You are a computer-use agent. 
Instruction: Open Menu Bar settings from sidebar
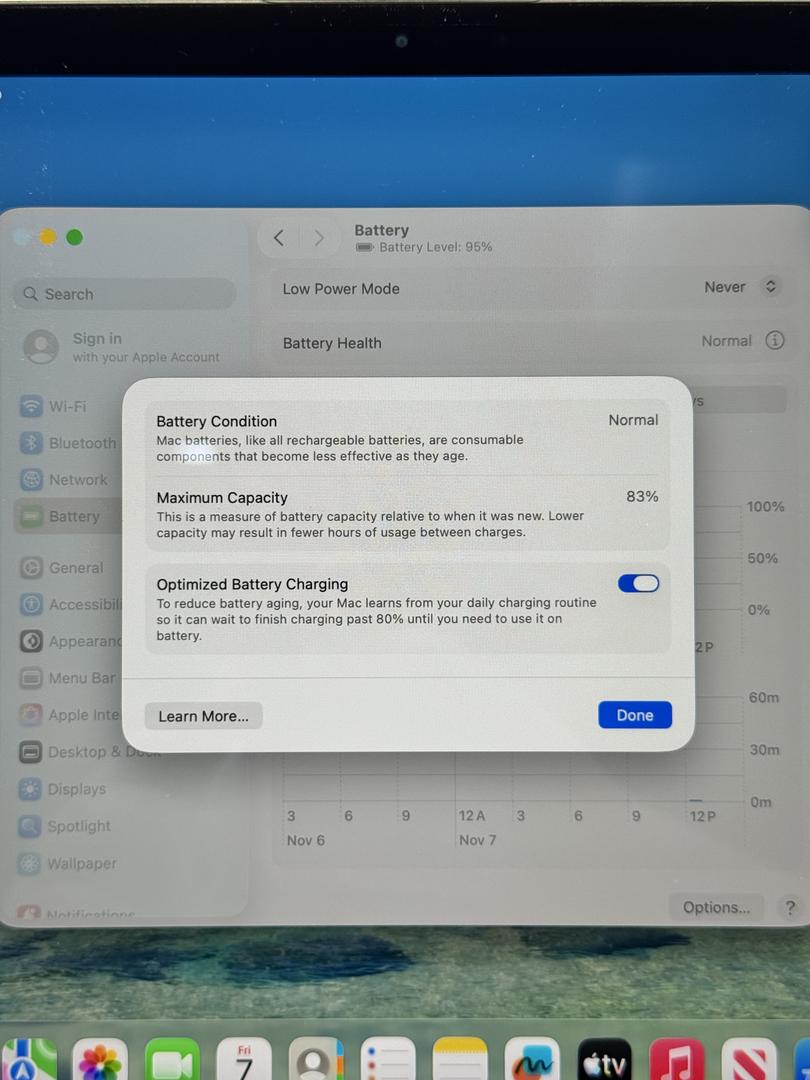(x=69, y=678)
